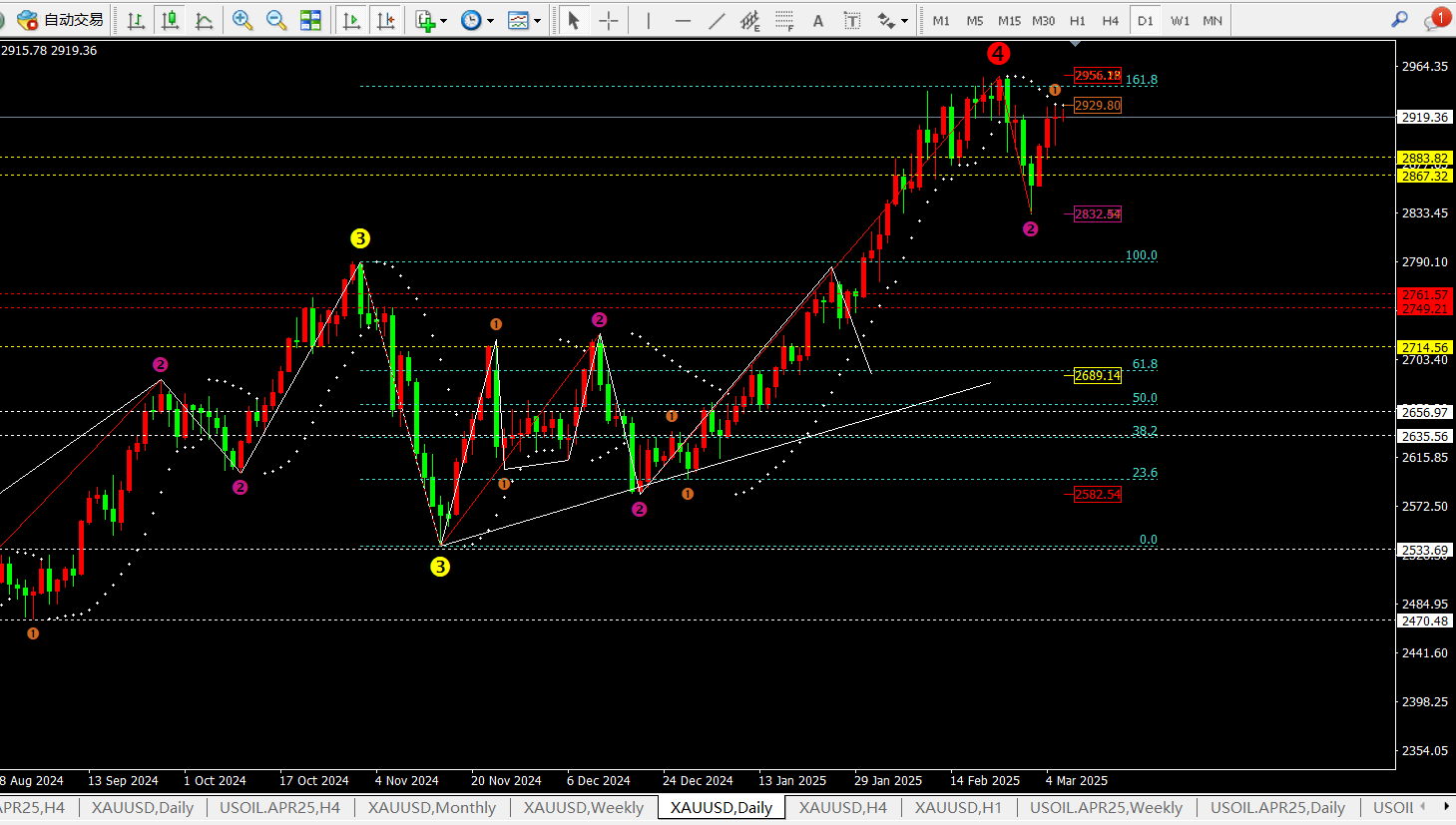Open the XAUUSD,H1 chart tab

coord(958,807)
